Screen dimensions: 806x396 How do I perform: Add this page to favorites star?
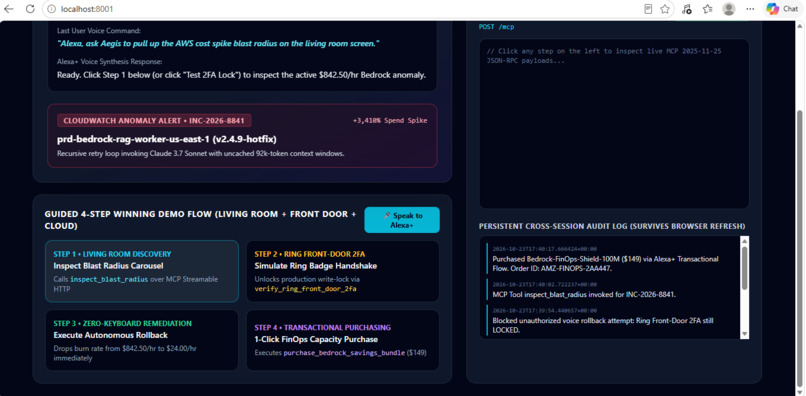(x=665, y=9)
